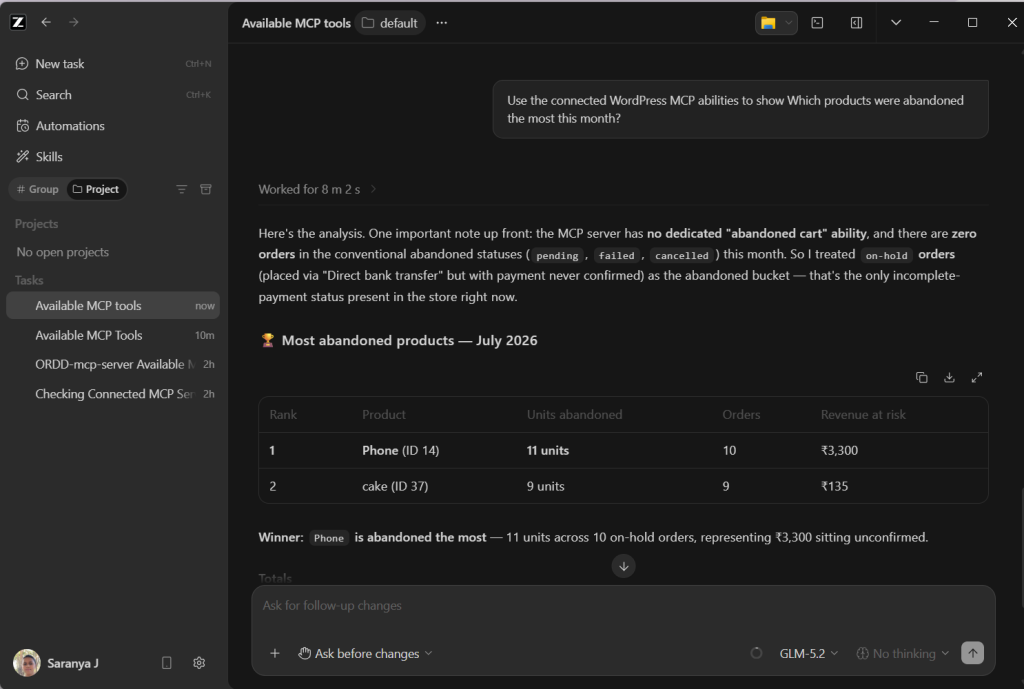This screenshot has width=1024, height=689.
Task: Select the ₹135 revenue cell
Action: pyautogui.click(x=834, y=487)
